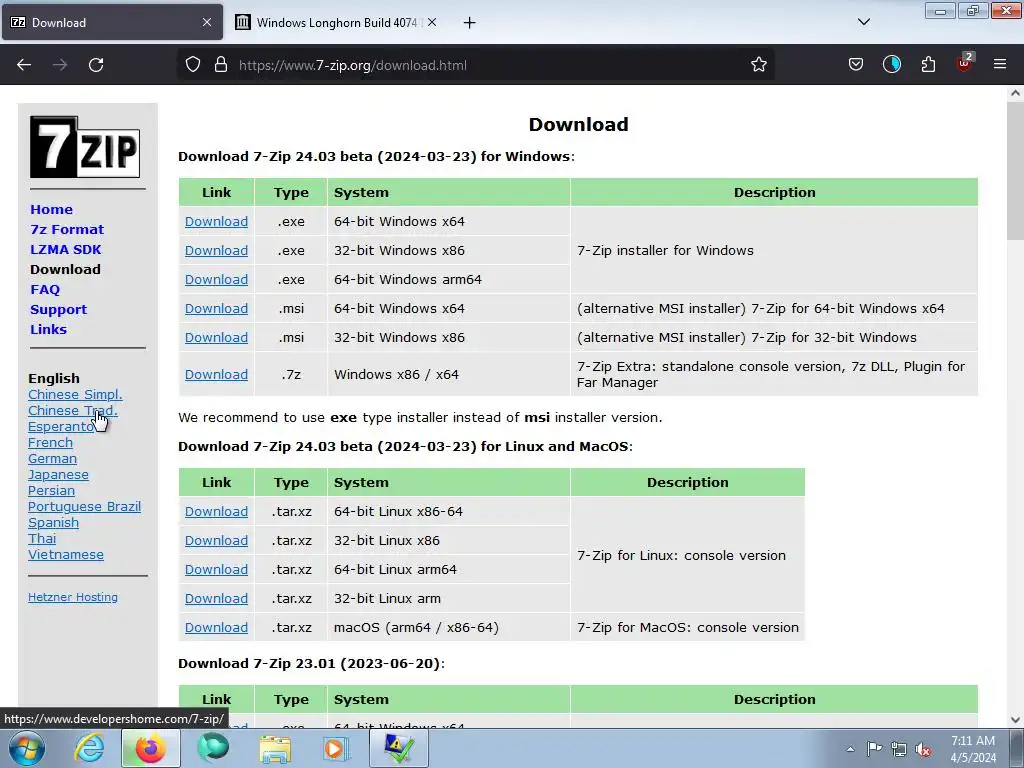Bookmark this page with the star icon
The height and width of the screenshot is (768, 1024).
tap(758, 65)
